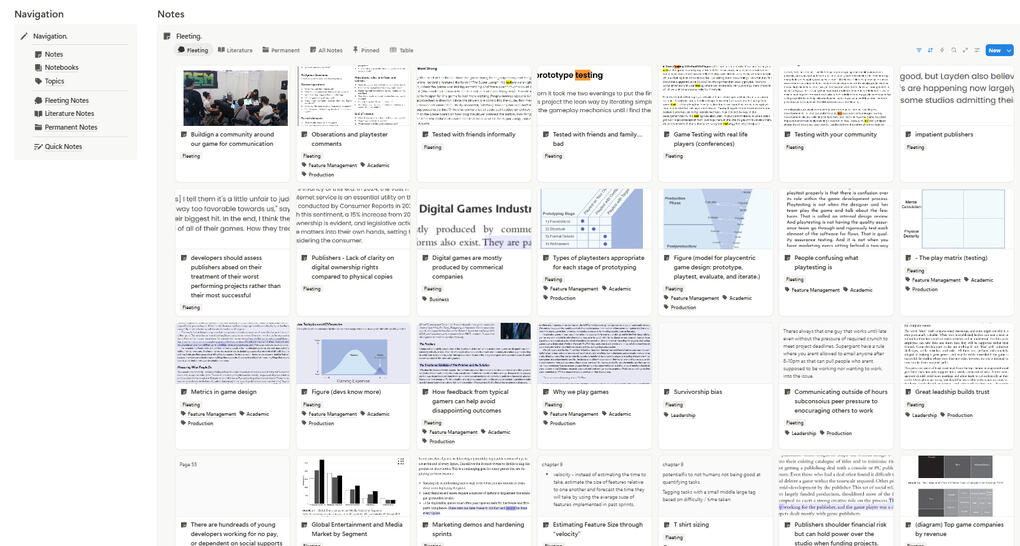The image size is (1020, 546).
Task: Click the page icon beside Fleeting title
Action: tap(167, 36)
